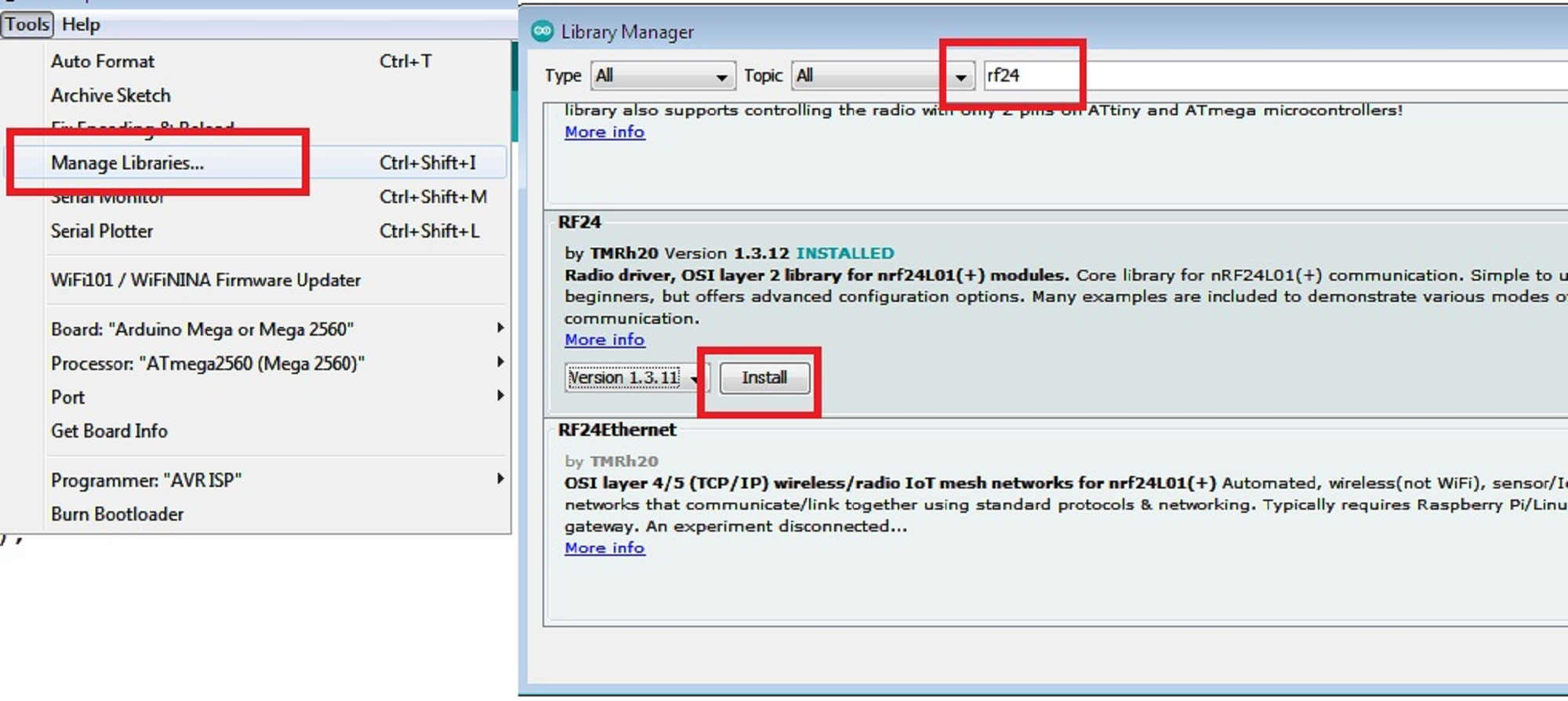Open More info link for RF24 library

(604, 340)
